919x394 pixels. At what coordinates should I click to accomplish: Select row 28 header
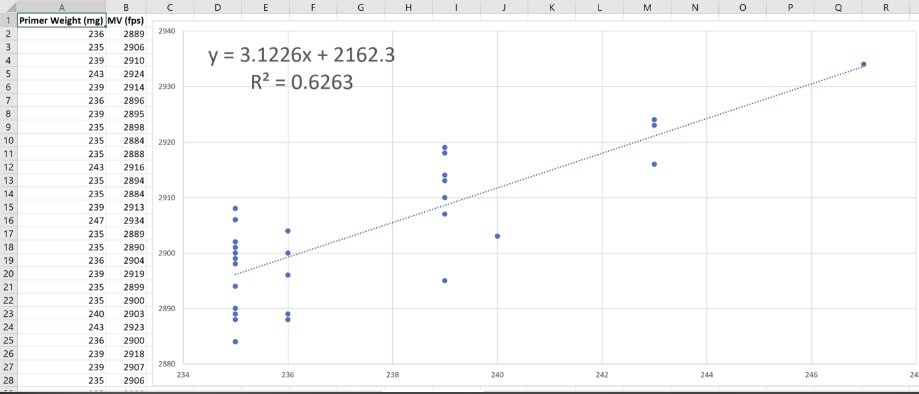(x=8, y=381)
